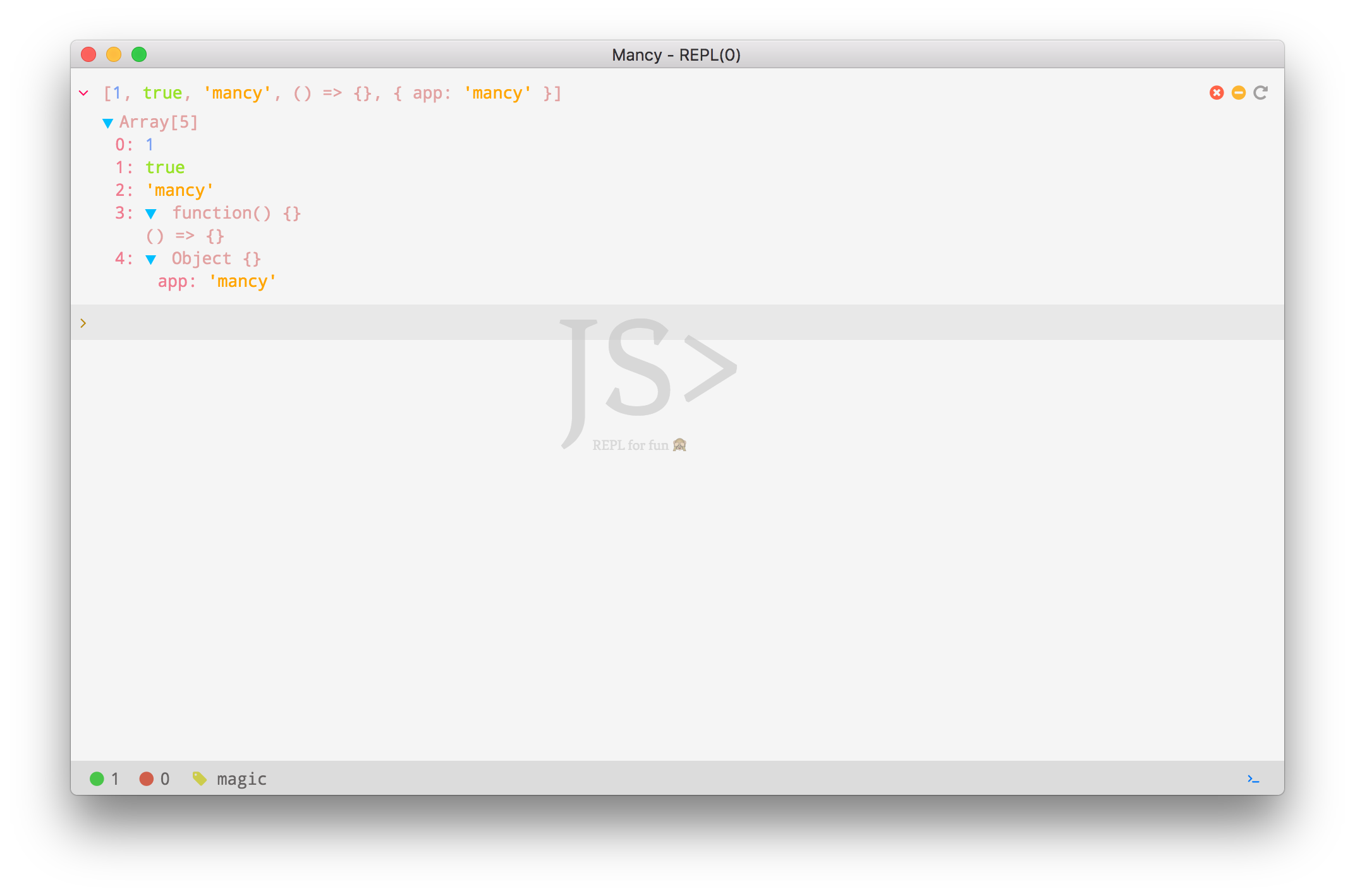Click the arrow function source line
The width and height of the screenshot is (1355, 896).
coord(185,236)
